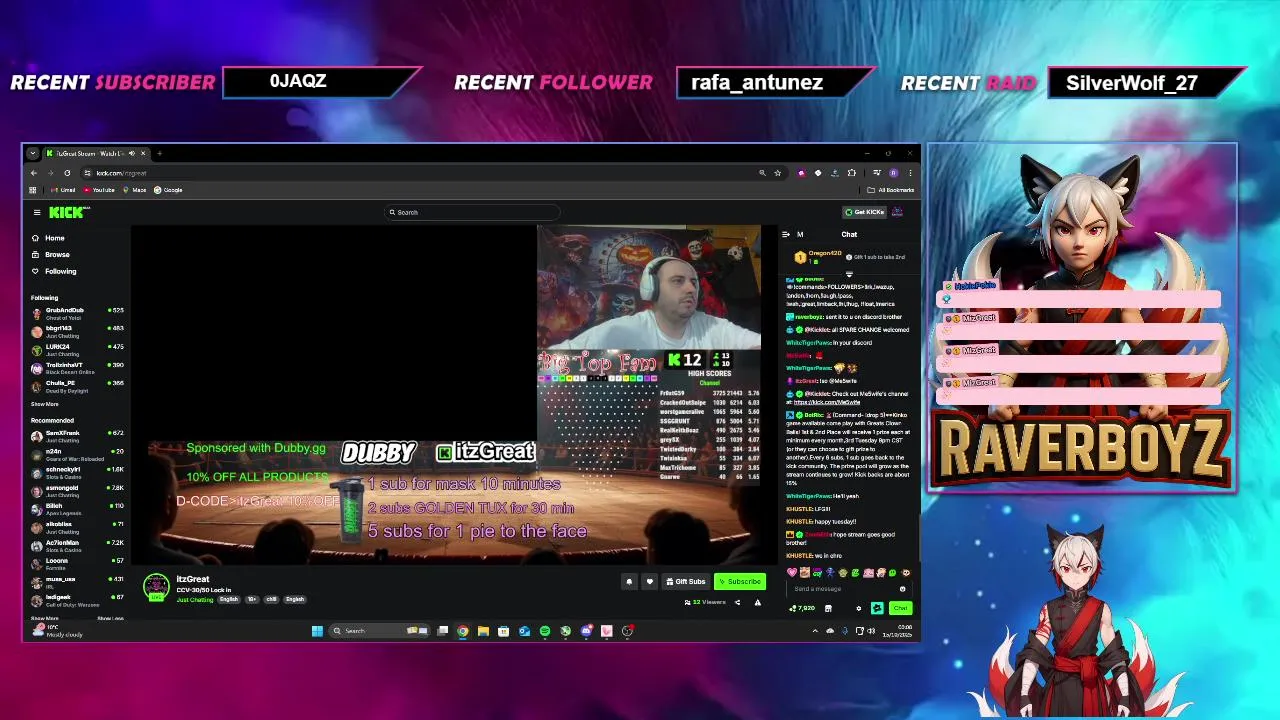Image resolution: width=1280 pixels, height=720 pixels.
Task: Open a new browser tab
Action: coord(159,153)
